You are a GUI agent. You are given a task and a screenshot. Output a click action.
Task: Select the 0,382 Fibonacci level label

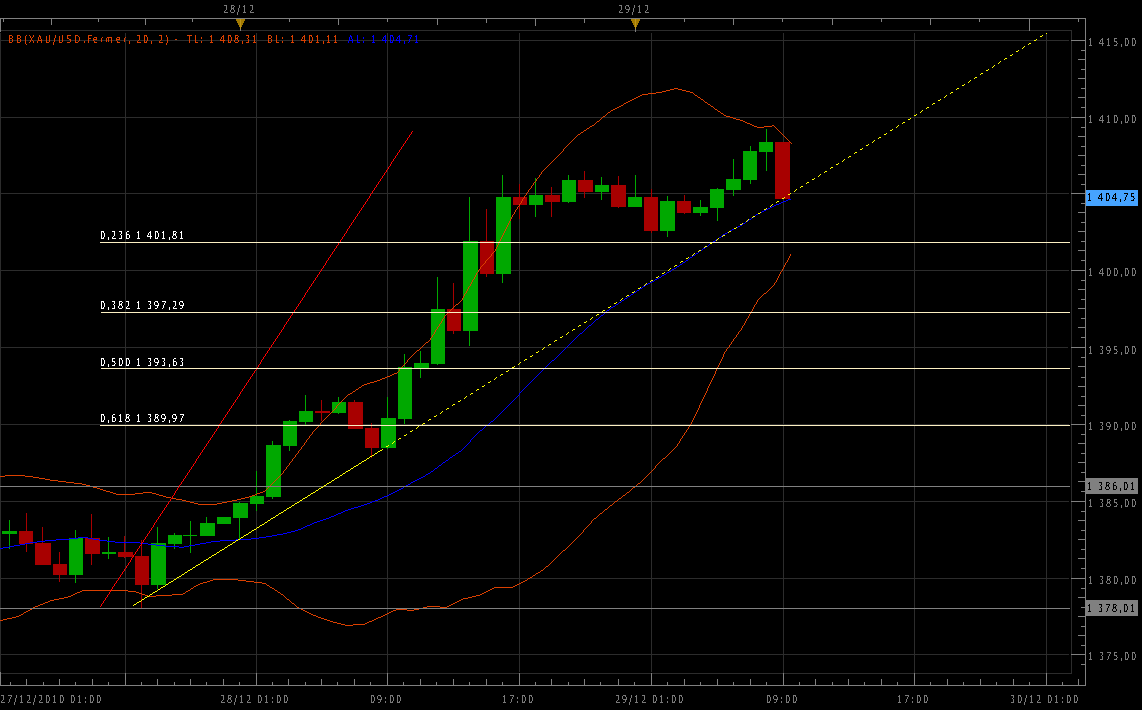[142, 306]
